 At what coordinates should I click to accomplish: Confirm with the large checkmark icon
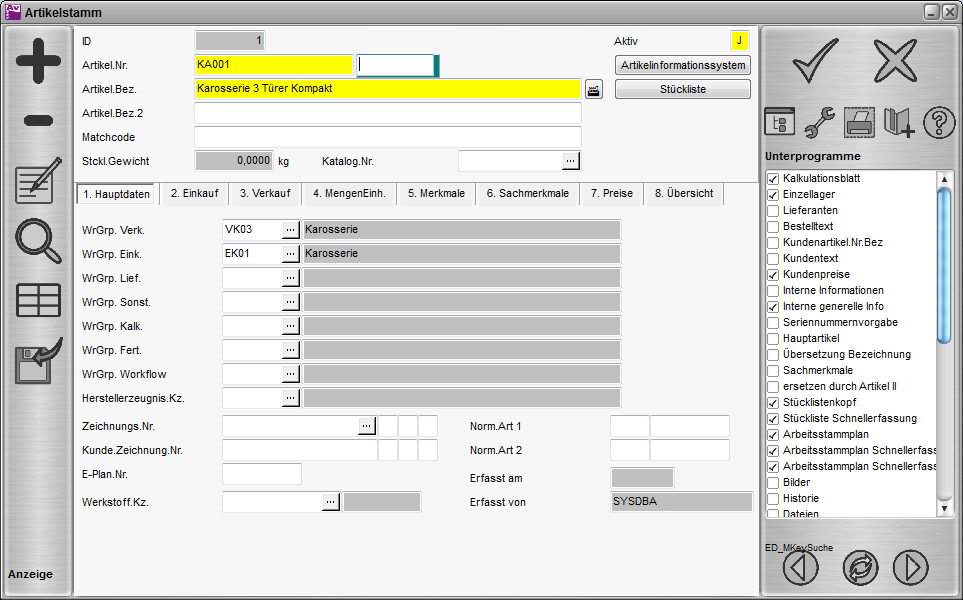(x=815, y=61)
